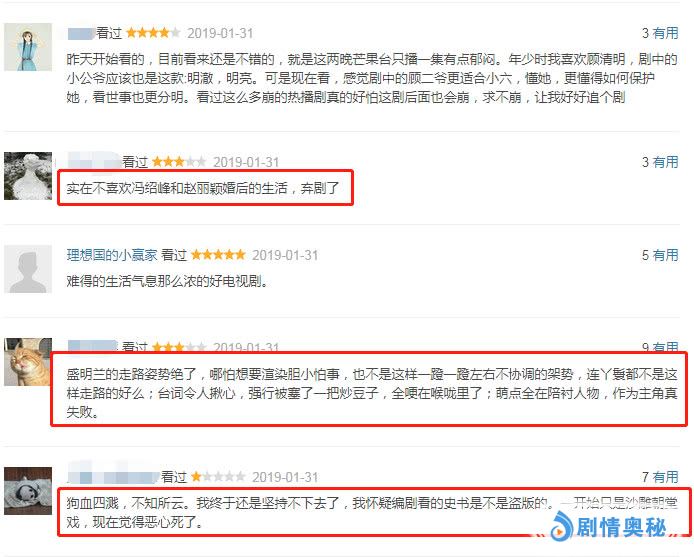Viewport: 694px width, 557px height.
Task: Click the 剧情奥秘 watermark logo icon
Action: point(562,526)
